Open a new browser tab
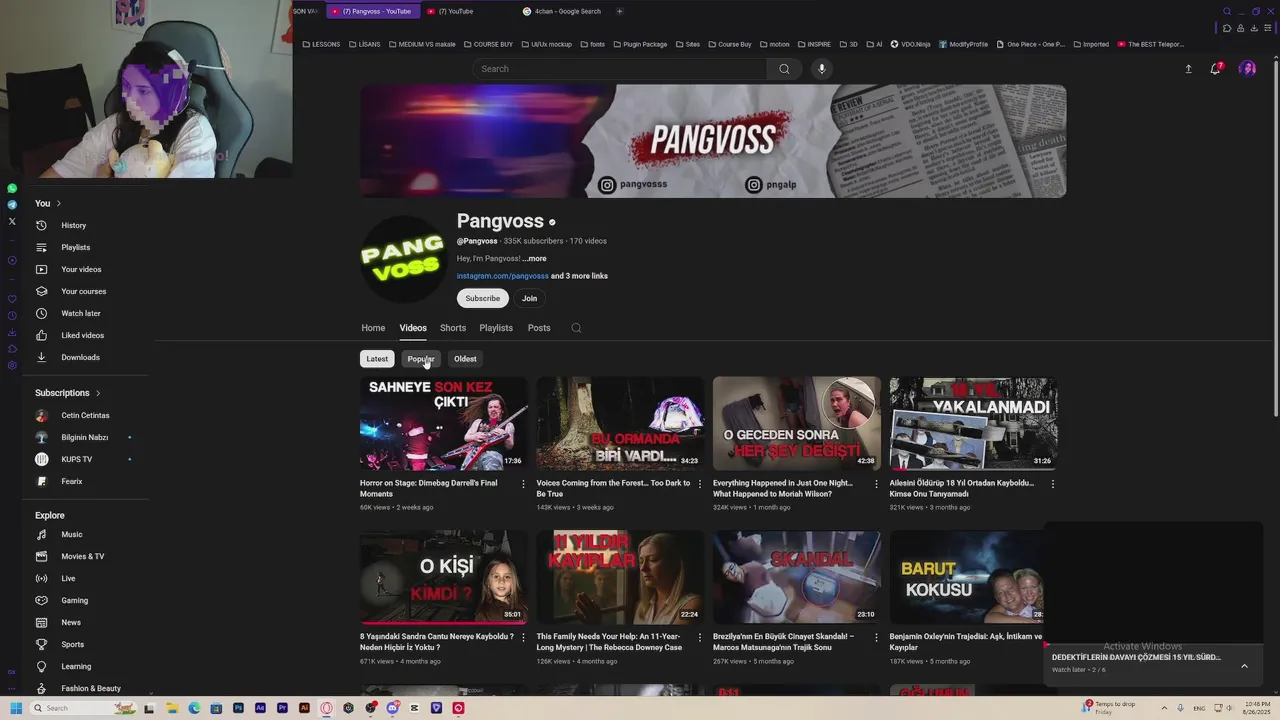Screen dimensions: 1280x720 tap(619, 11)
